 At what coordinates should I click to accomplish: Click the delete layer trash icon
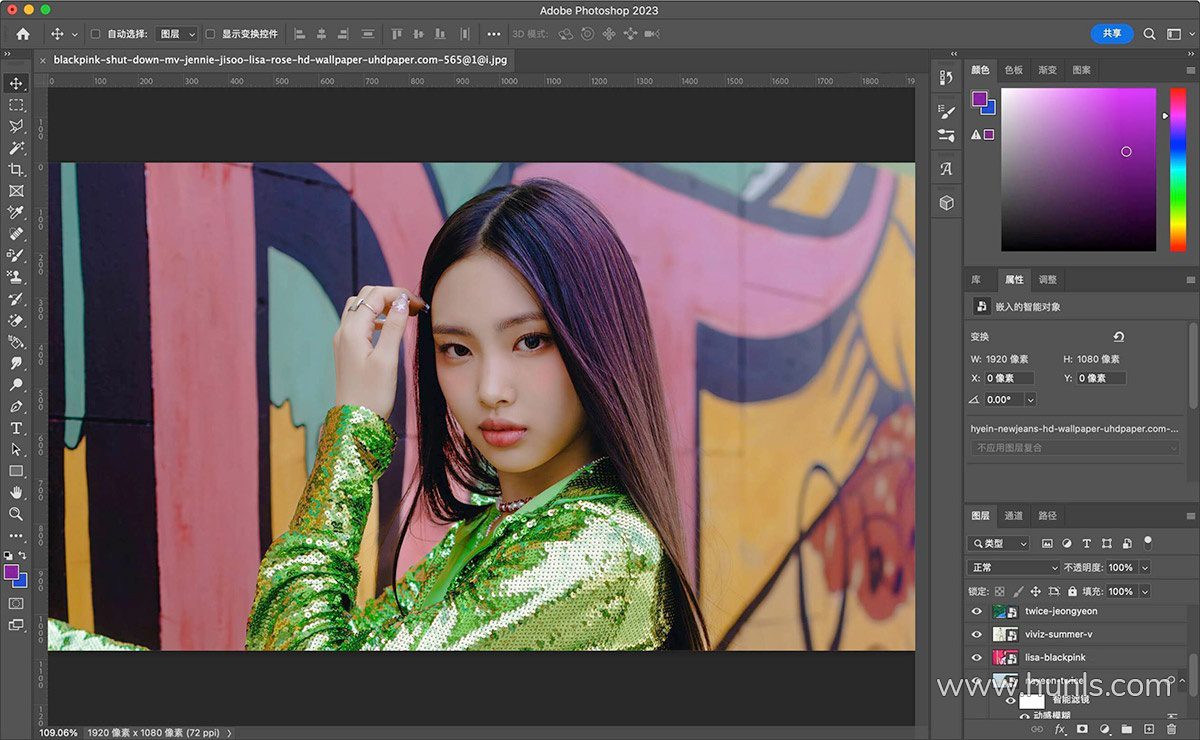(1171, 729)
